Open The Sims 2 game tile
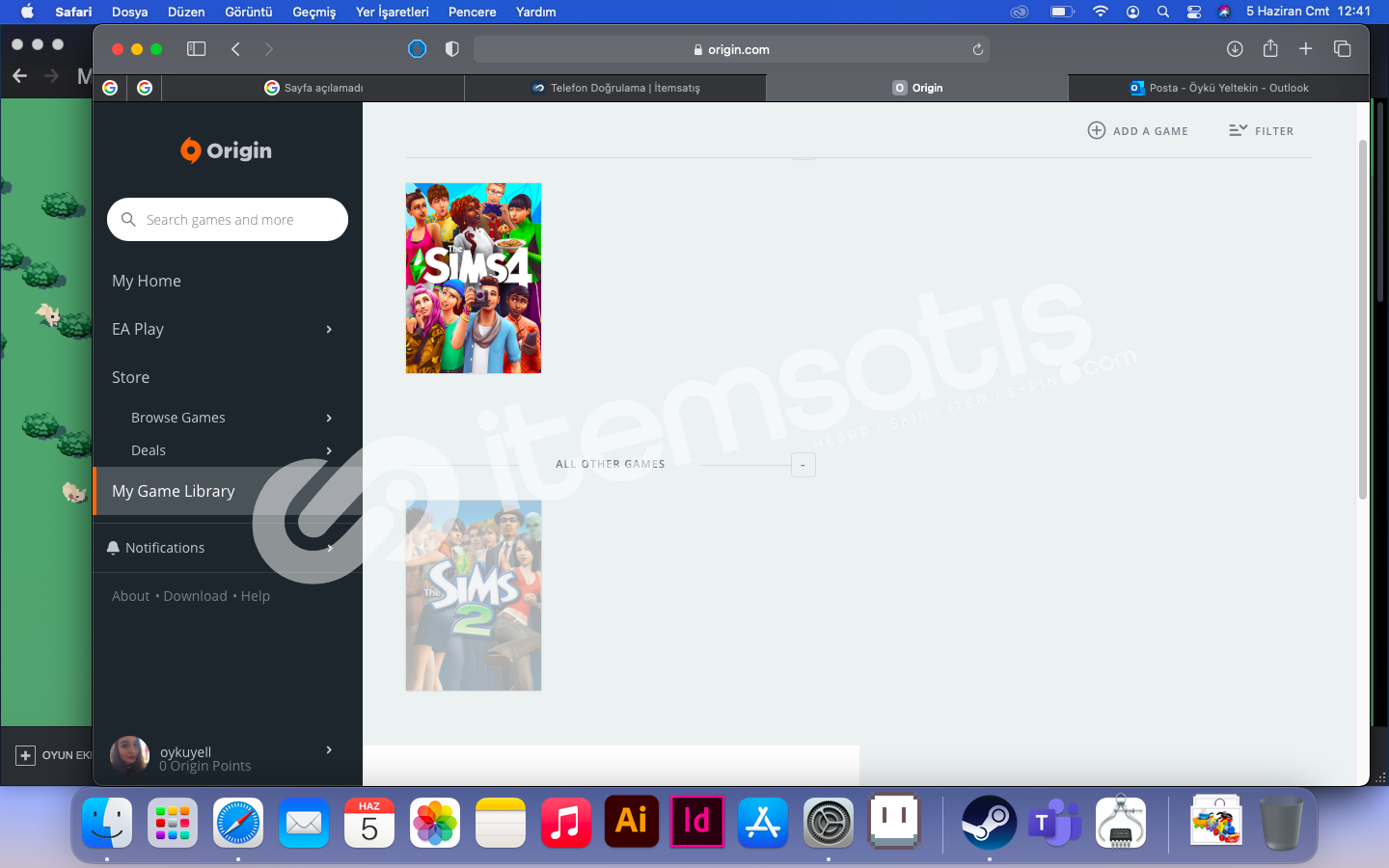 pos(474,595)
